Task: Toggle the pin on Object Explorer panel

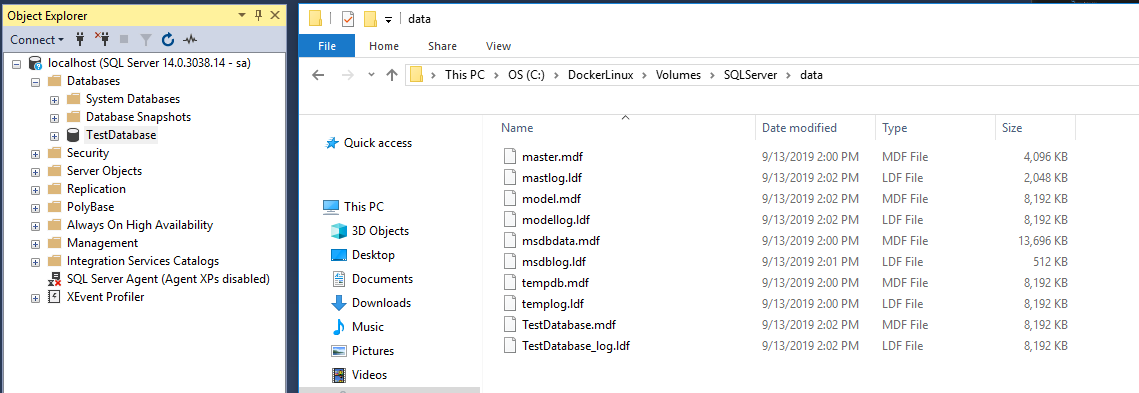Action: click(x=258, y=15)
